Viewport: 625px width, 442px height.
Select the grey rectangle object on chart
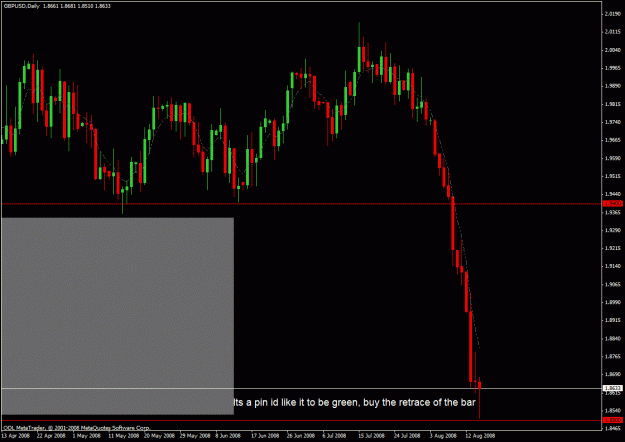coord(118,316)
